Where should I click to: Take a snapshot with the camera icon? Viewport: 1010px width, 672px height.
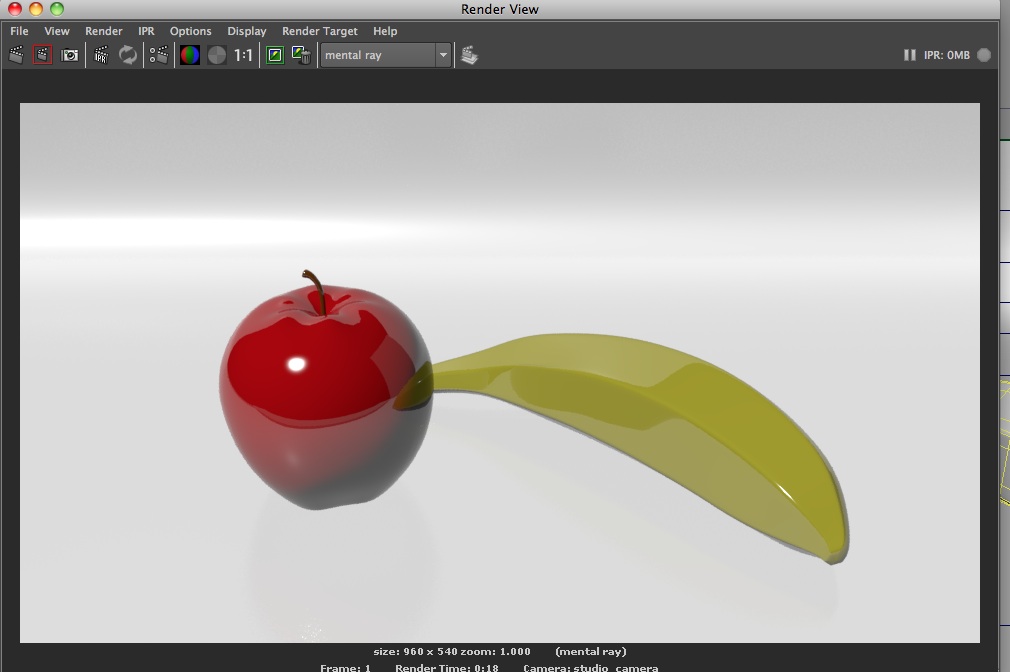pos(70,55)
